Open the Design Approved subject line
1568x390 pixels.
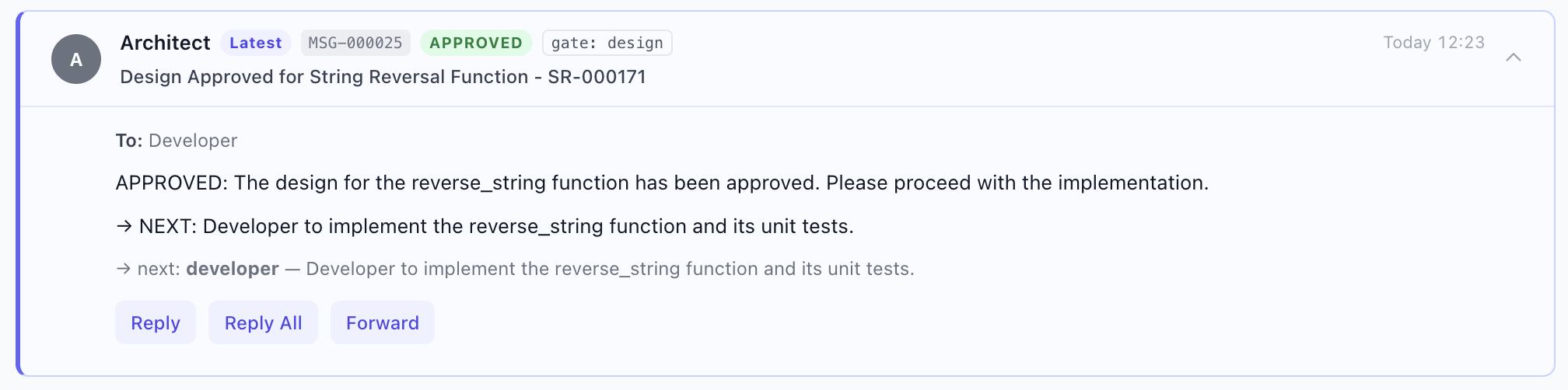pos(383,77)
